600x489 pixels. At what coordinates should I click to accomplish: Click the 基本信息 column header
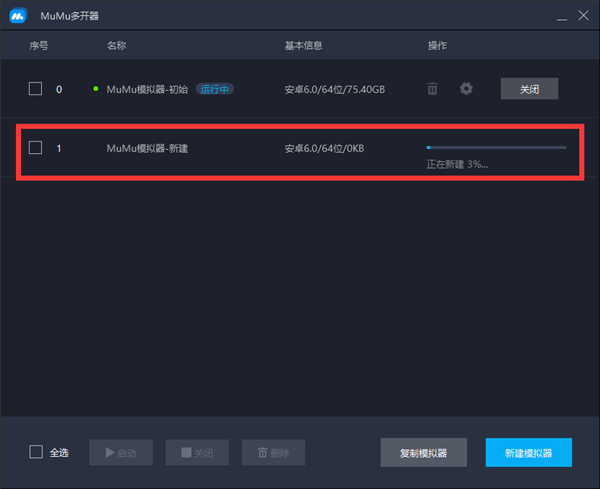click(x=303, y=46)
